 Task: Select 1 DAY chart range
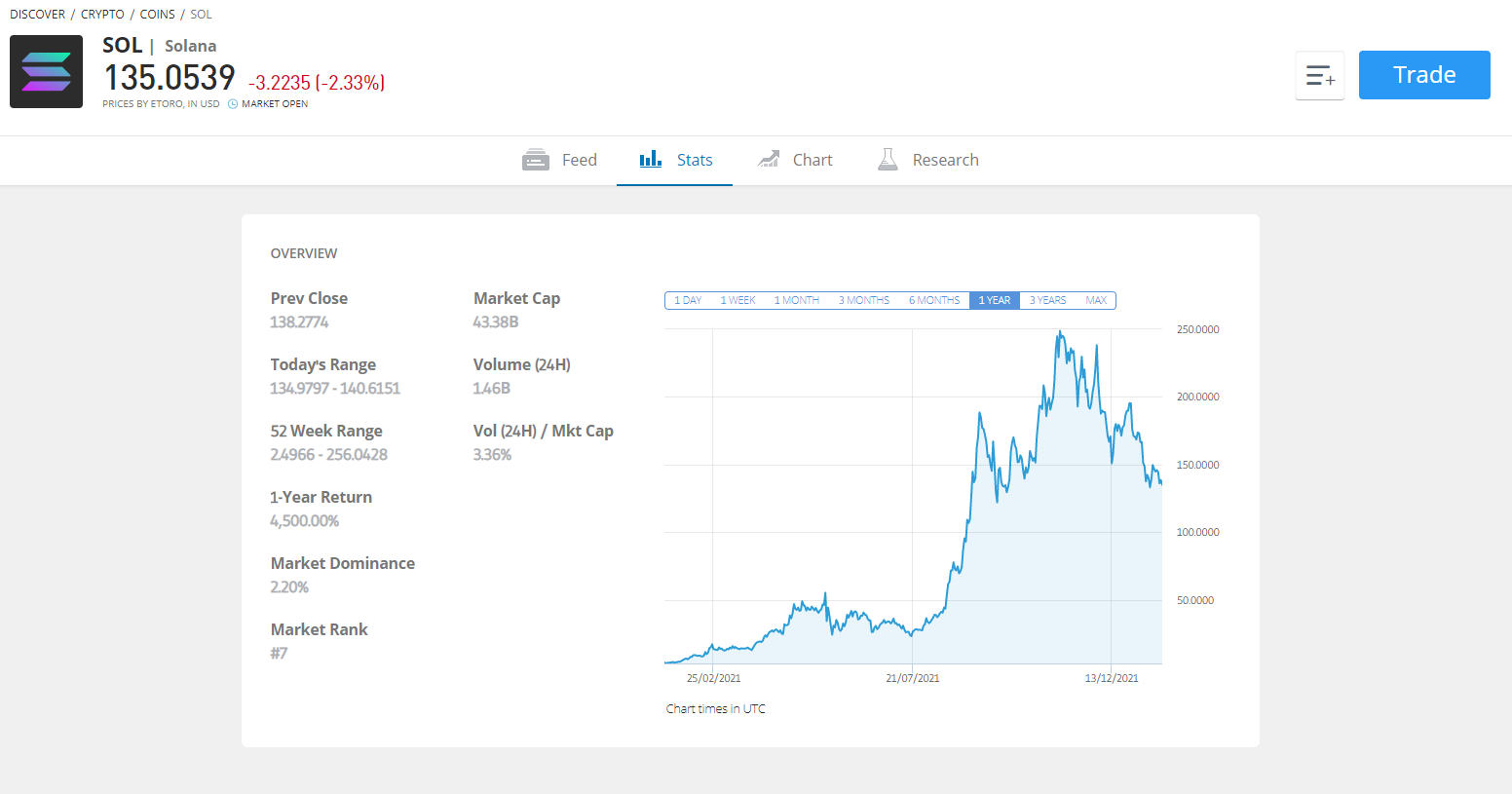(688, 300)
